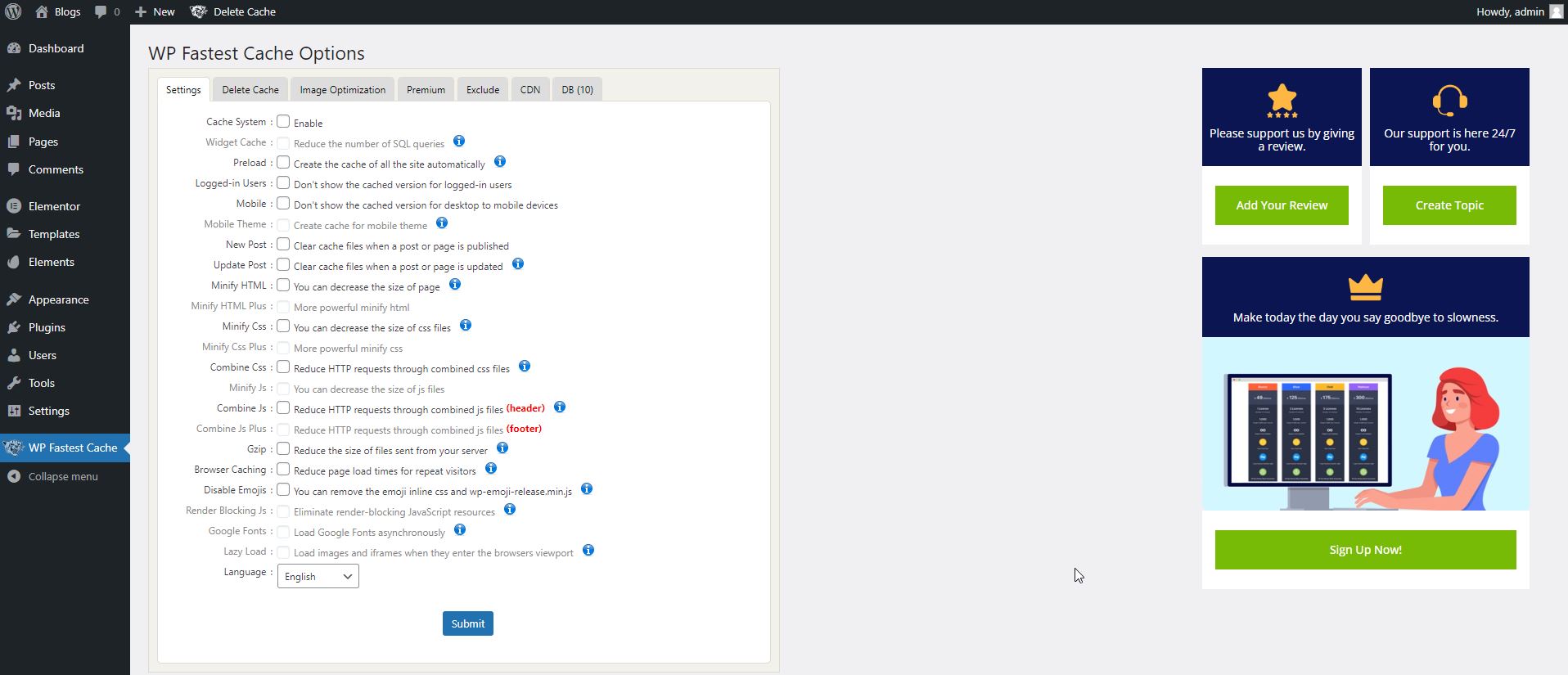This screenshot has width=1568, height=675.
Task: Open Comments in the sidebar
Action: (65, 169)
